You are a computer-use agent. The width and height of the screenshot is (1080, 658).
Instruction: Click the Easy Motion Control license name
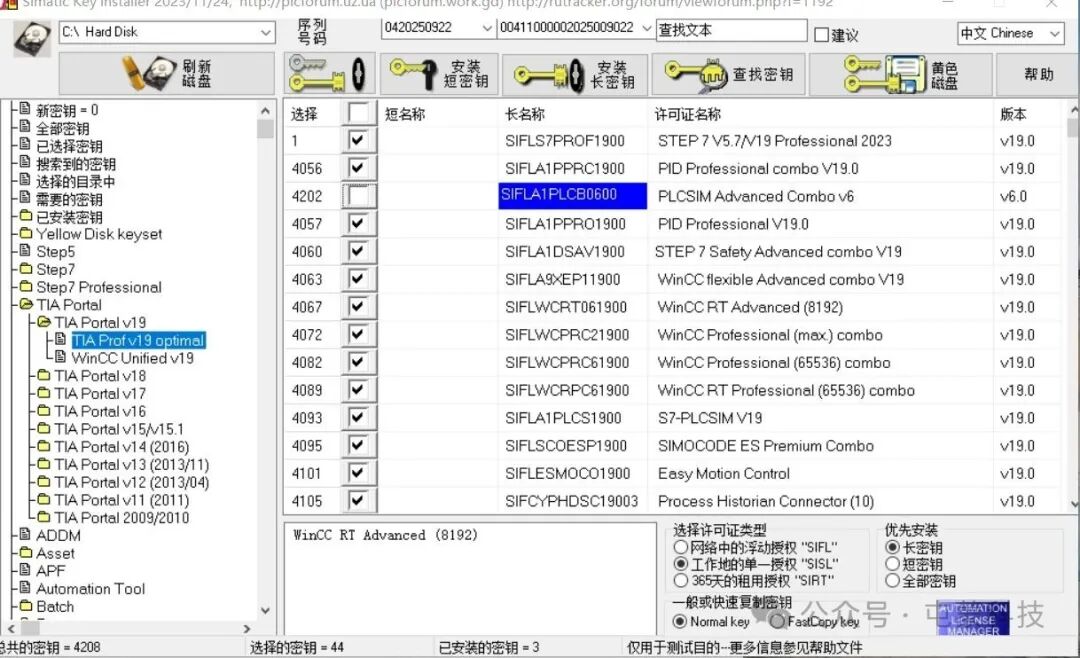point(723,473)
